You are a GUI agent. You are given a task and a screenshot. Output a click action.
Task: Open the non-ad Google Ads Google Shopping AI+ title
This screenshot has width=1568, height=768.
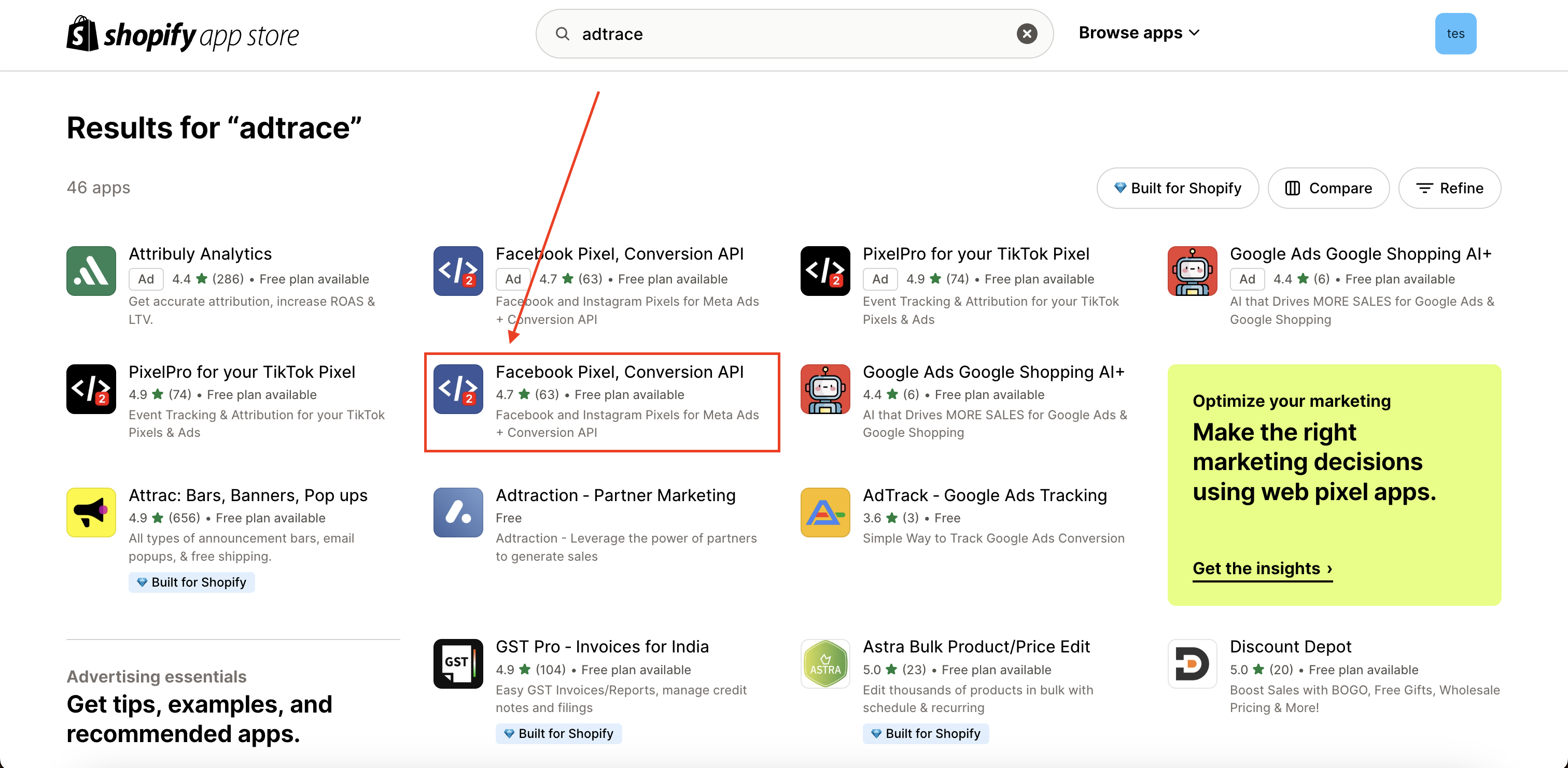point(993,372)
